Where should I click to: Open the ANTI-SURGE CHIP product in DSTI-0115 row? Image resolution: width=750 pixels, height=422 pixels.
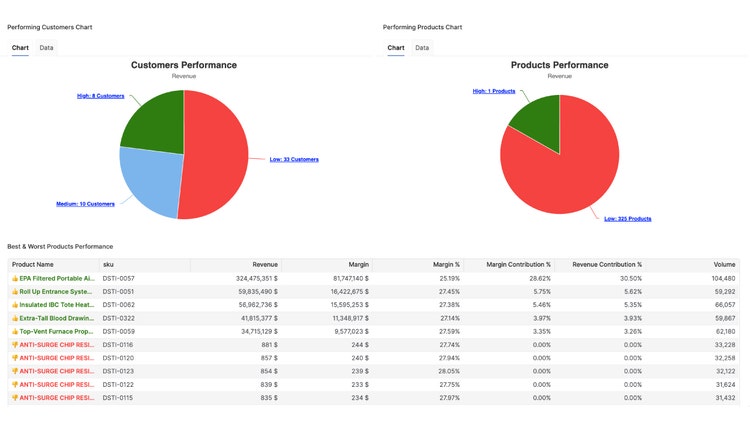click(57, 398)
